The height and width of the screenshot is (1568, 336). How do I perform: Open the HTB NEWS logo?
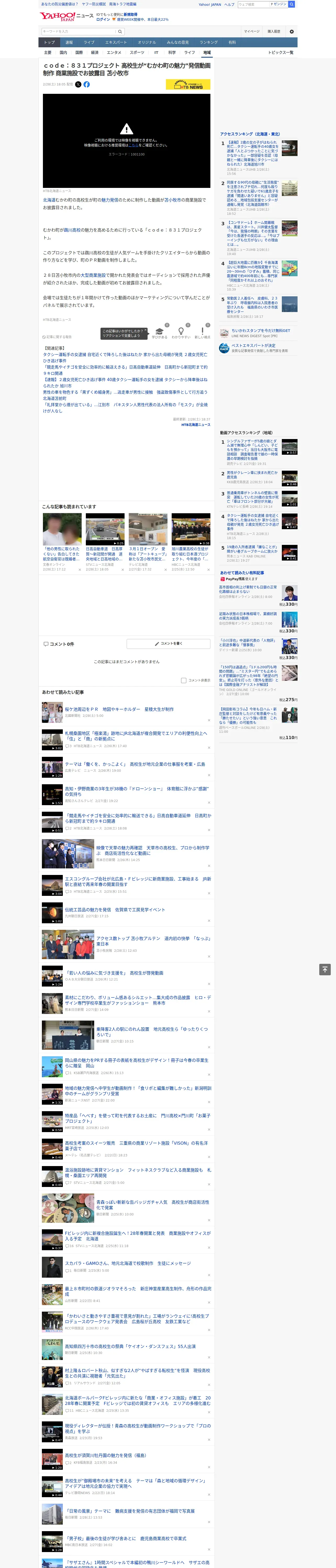(x=188, y=85)
